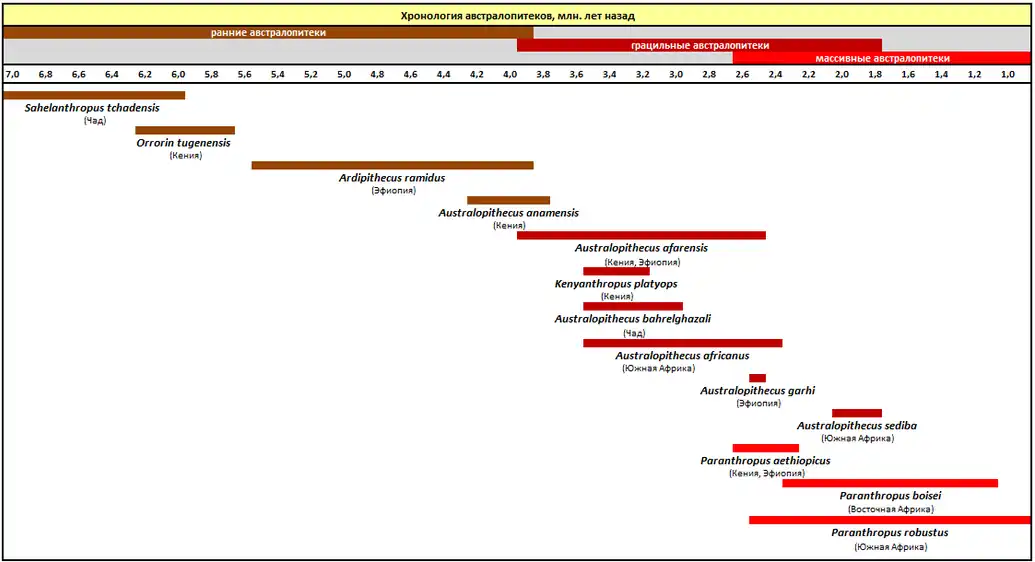Click the Ardipithecus ramidus timeline bar
Image resolution: width=1035 pixels, height=562 pixels.
click(x=392, y=165)
